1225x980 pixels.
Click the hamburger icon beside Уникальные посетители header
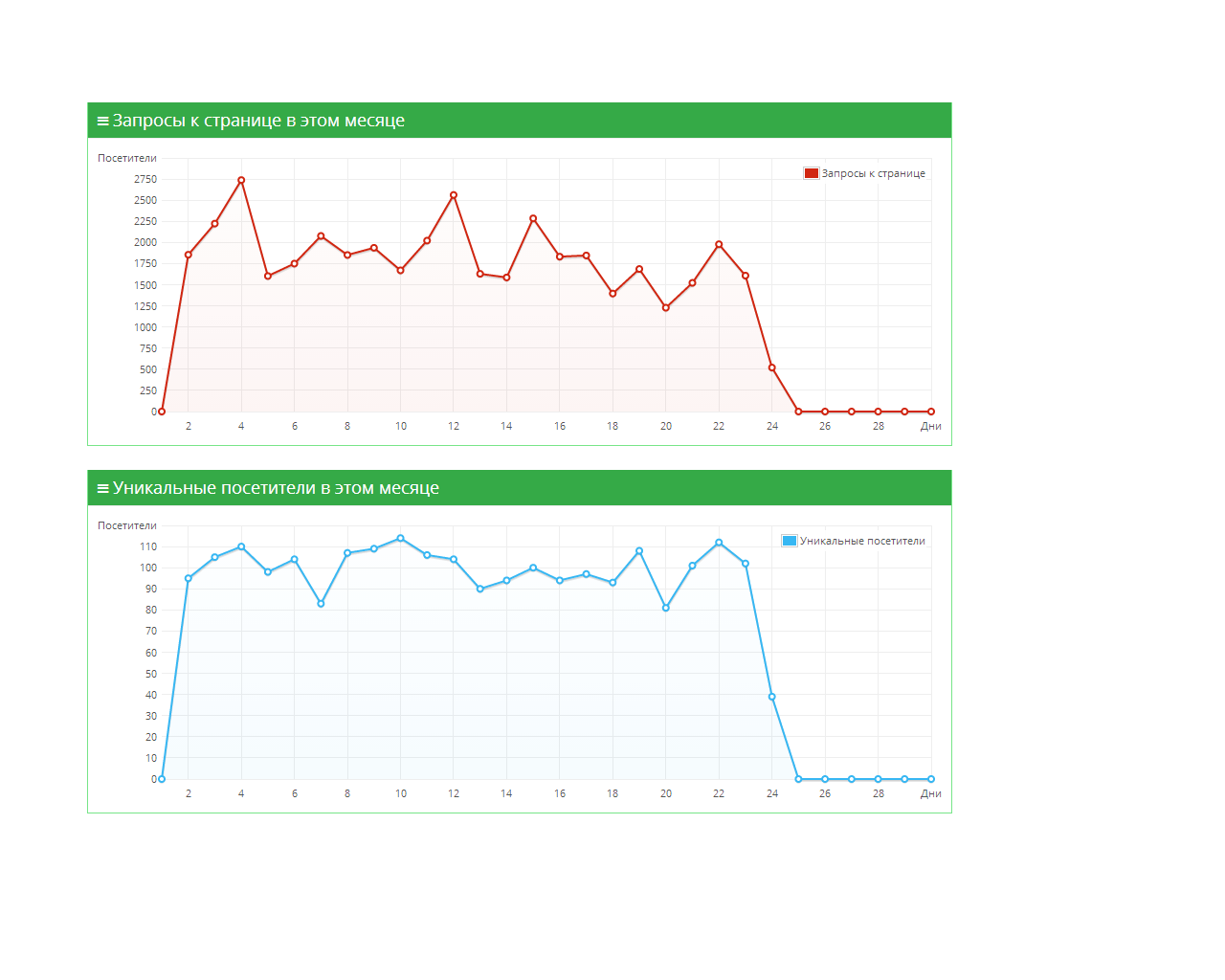pyautogui.click(x=102, y=489)
